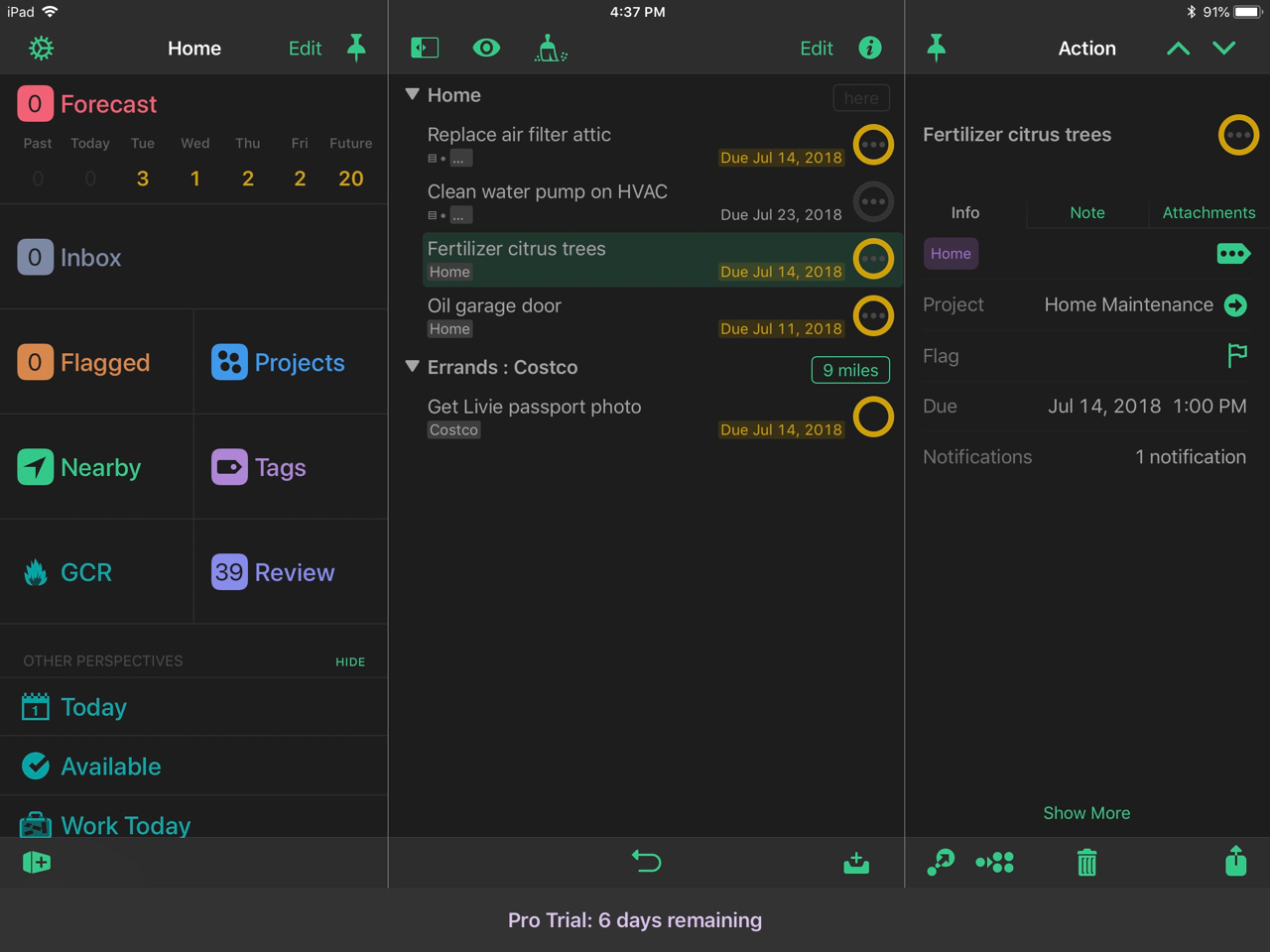Tap the search link icon in inspector toolbar
1270x952 pixels.
pos(941,862)
